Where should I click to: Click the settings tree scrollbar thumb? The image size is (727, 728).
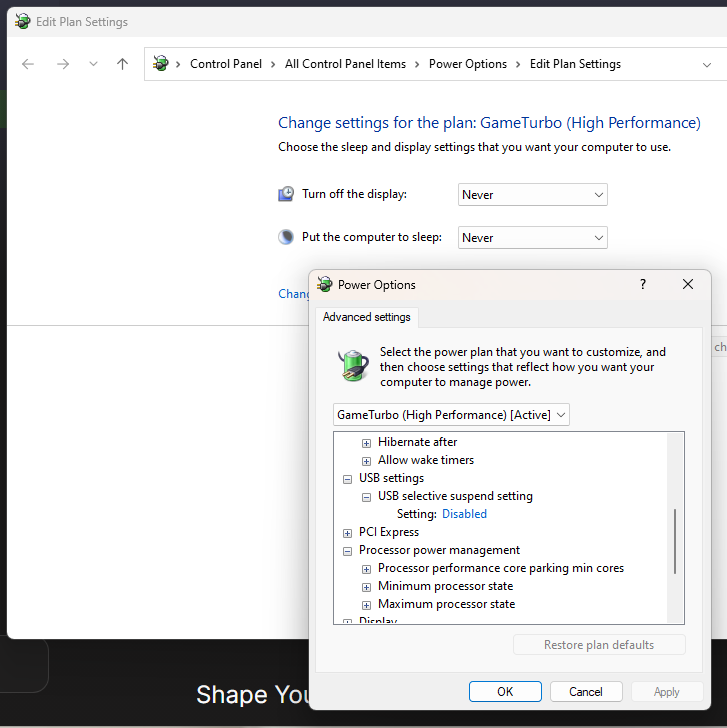[675, 541]
